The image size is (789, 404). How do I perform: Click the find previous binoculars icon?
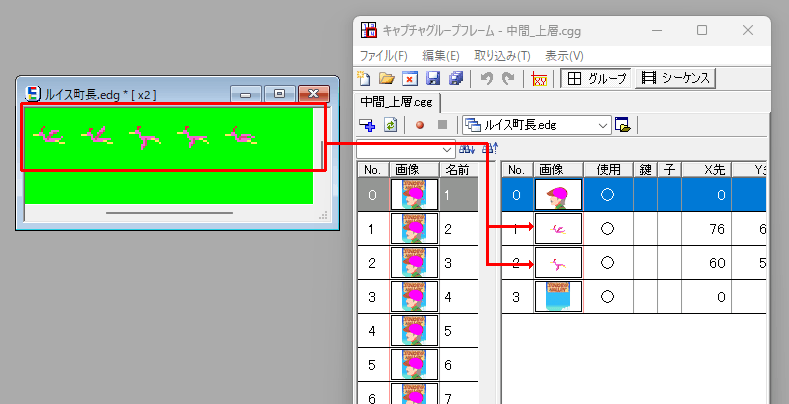click(x=490, y=149)
